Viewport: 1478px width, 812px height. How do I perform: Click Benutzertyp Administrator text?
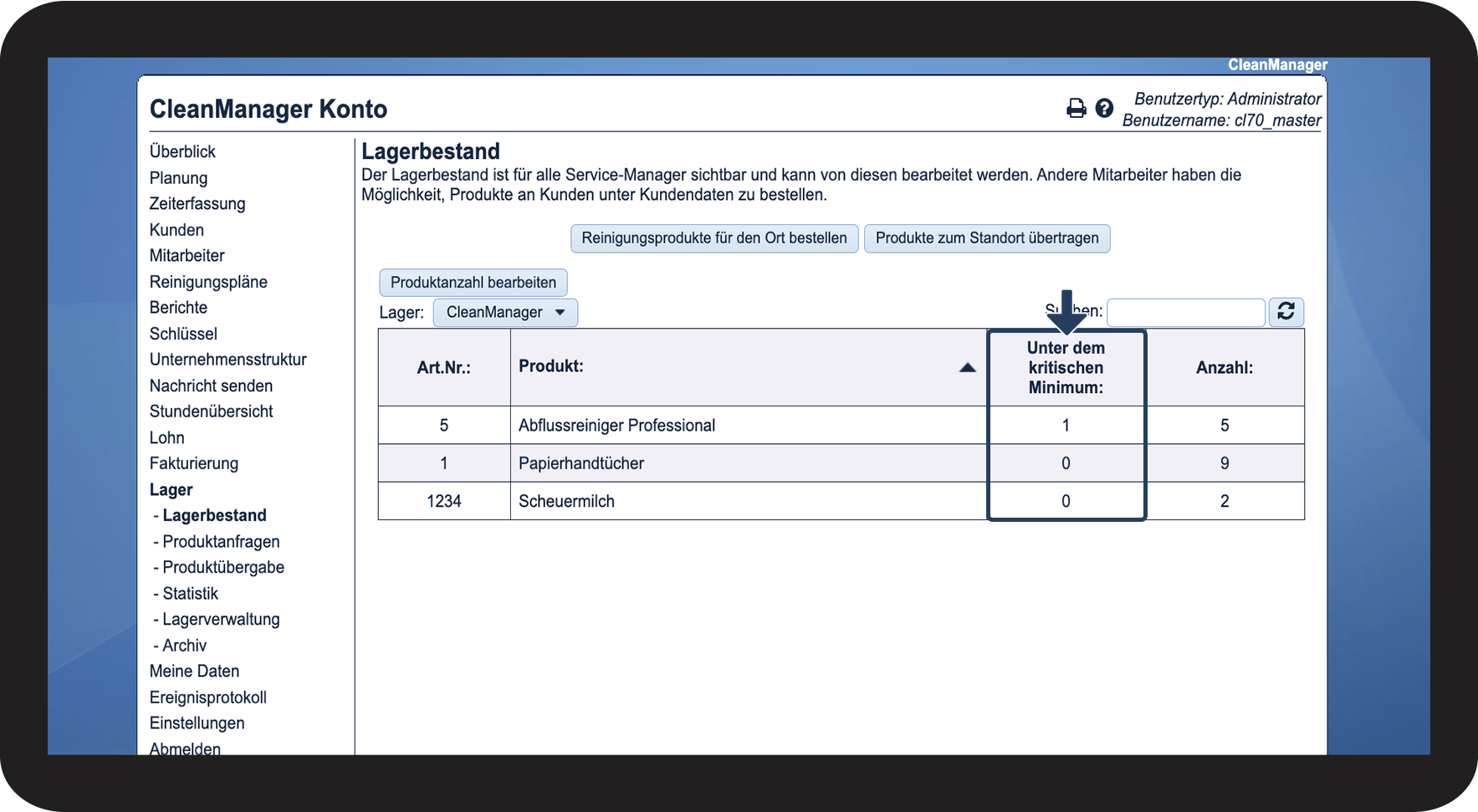[x=1228, y=99]
